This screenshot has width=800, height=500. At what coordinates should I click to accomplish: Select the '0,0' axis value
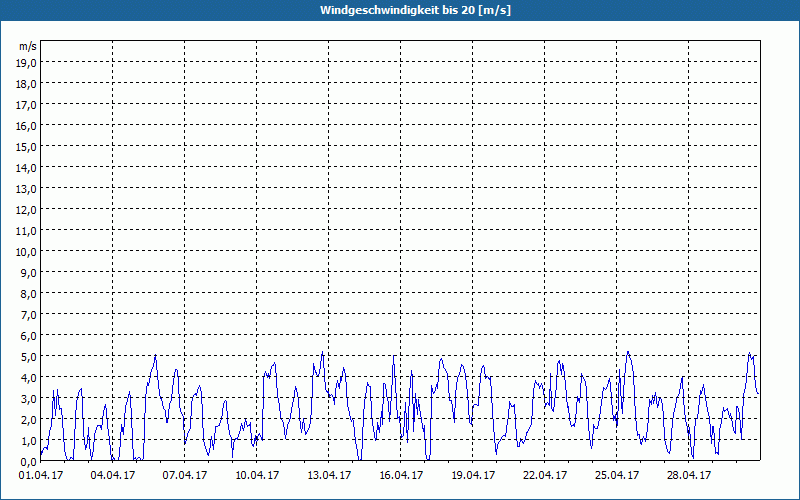tap(29, 461)
